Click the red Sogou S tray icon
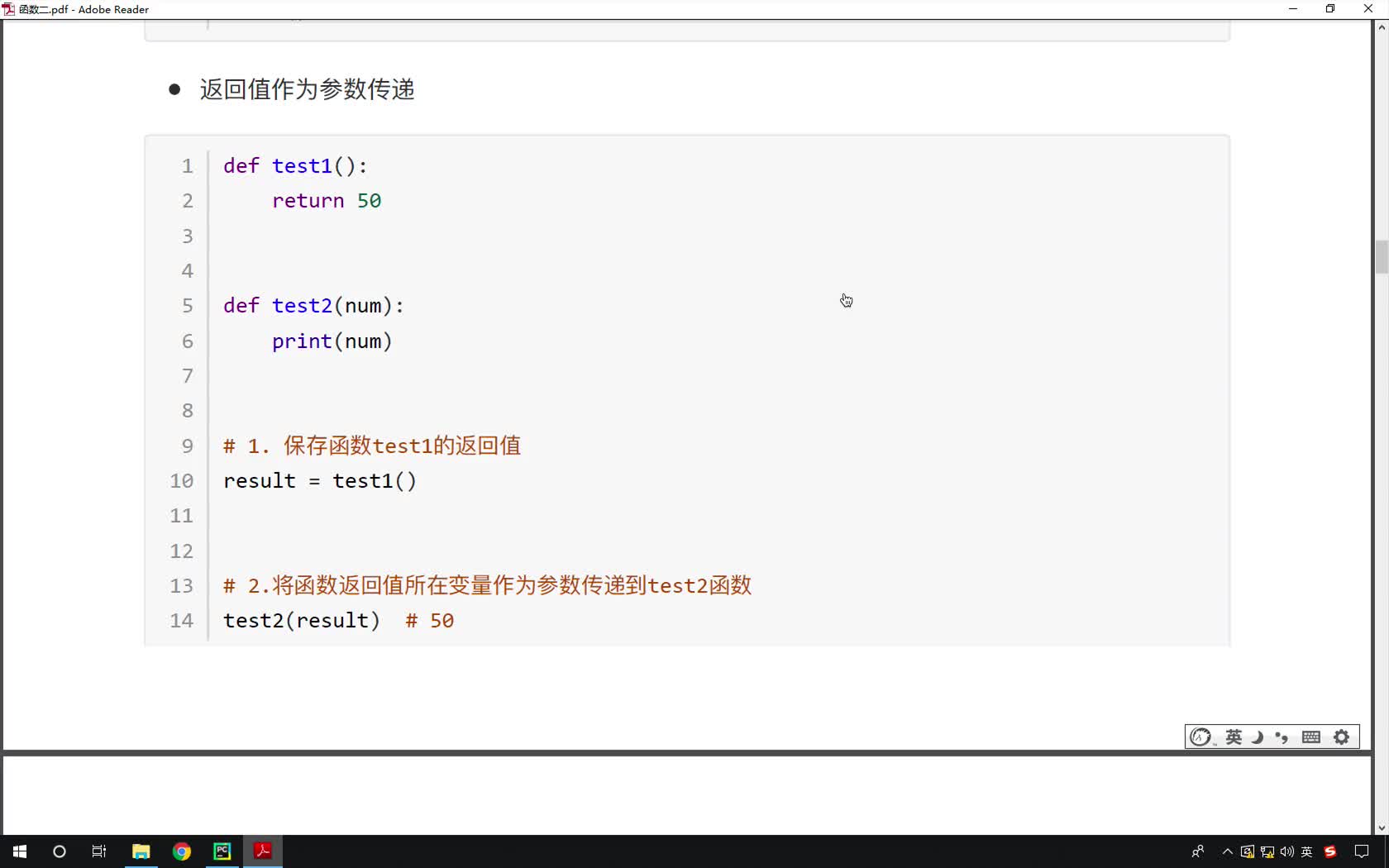 1330,851
